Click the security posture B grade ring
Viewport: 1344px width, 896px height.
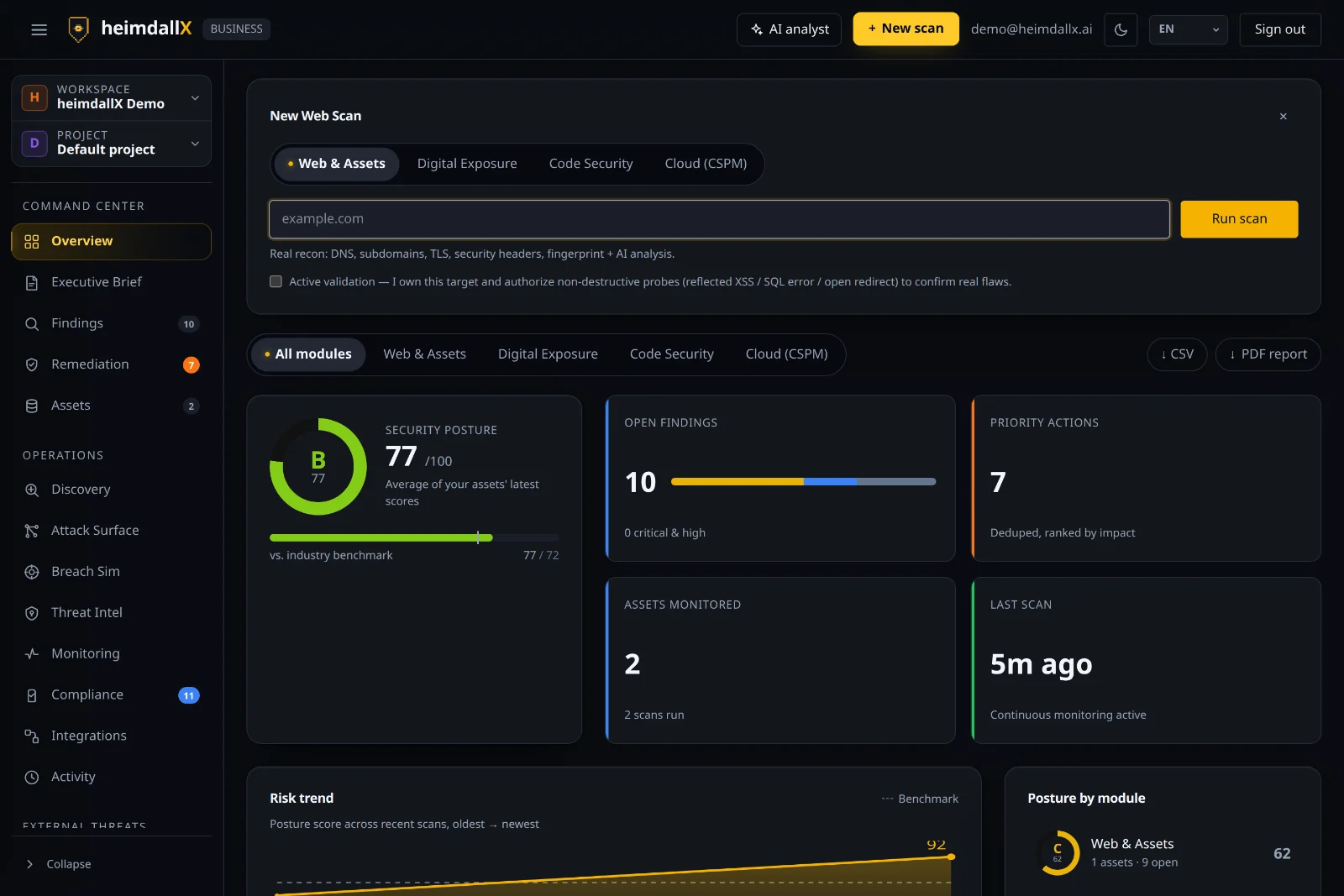point(318,467)
